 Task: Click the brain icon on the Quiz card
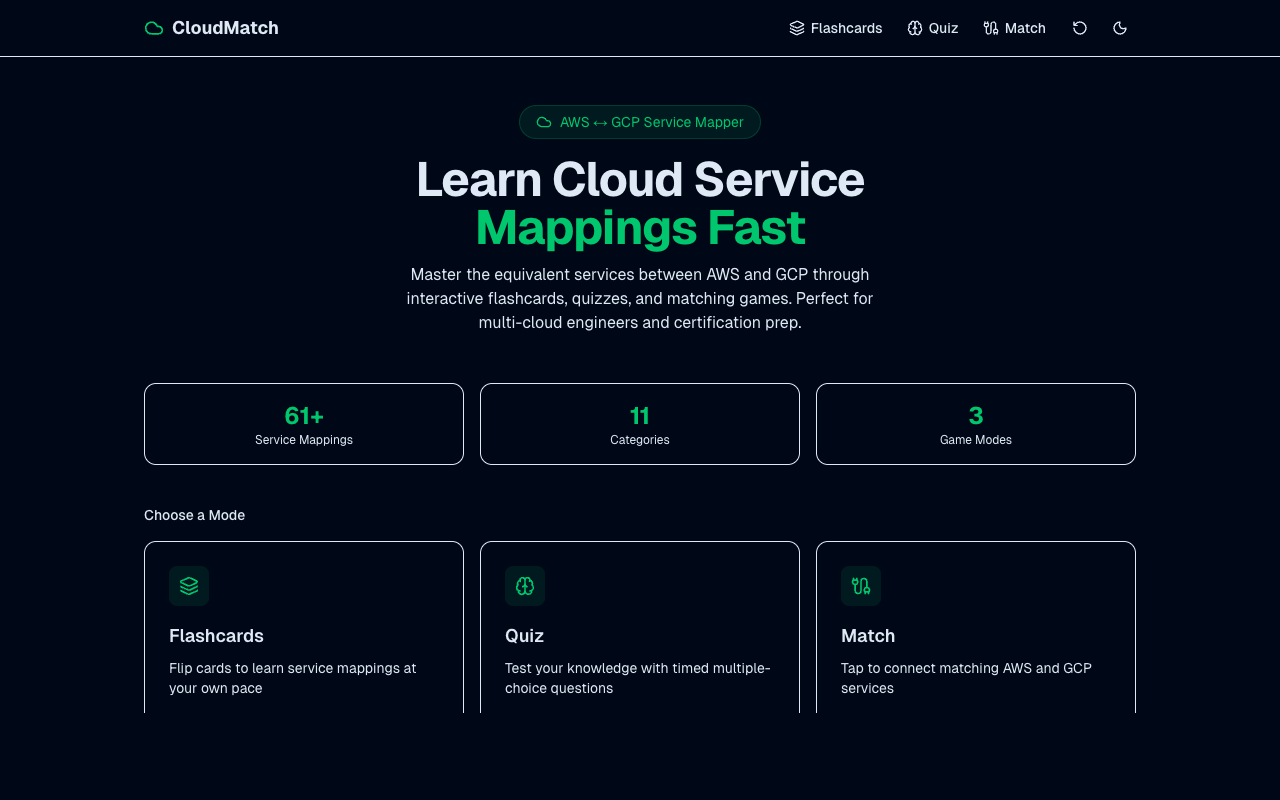point(524,586)
